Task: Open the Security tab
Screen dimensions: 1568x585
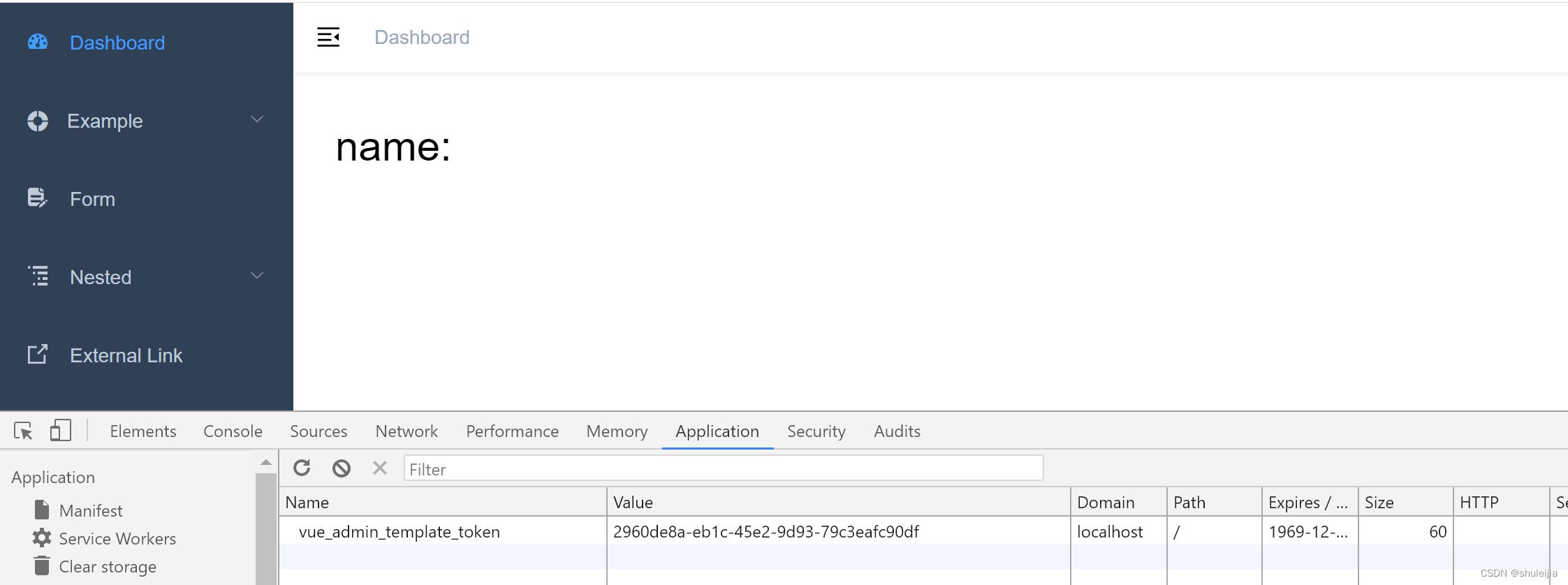Action: [x=816, y=431]
